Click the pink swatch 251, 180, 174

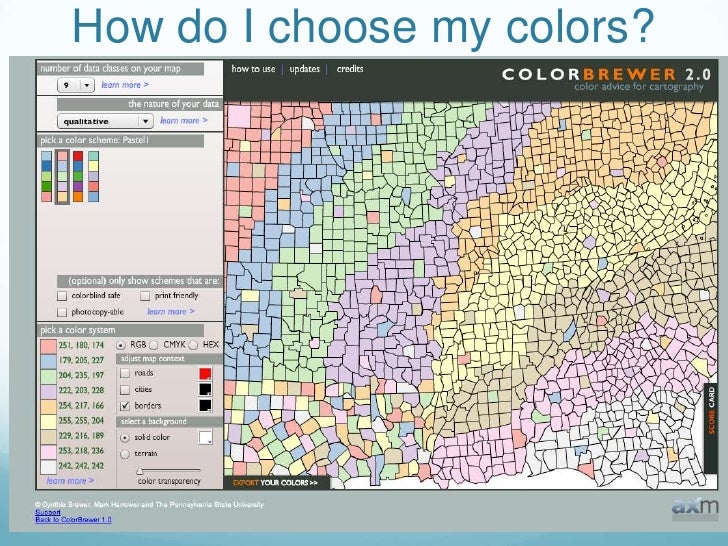click(48, 346)
